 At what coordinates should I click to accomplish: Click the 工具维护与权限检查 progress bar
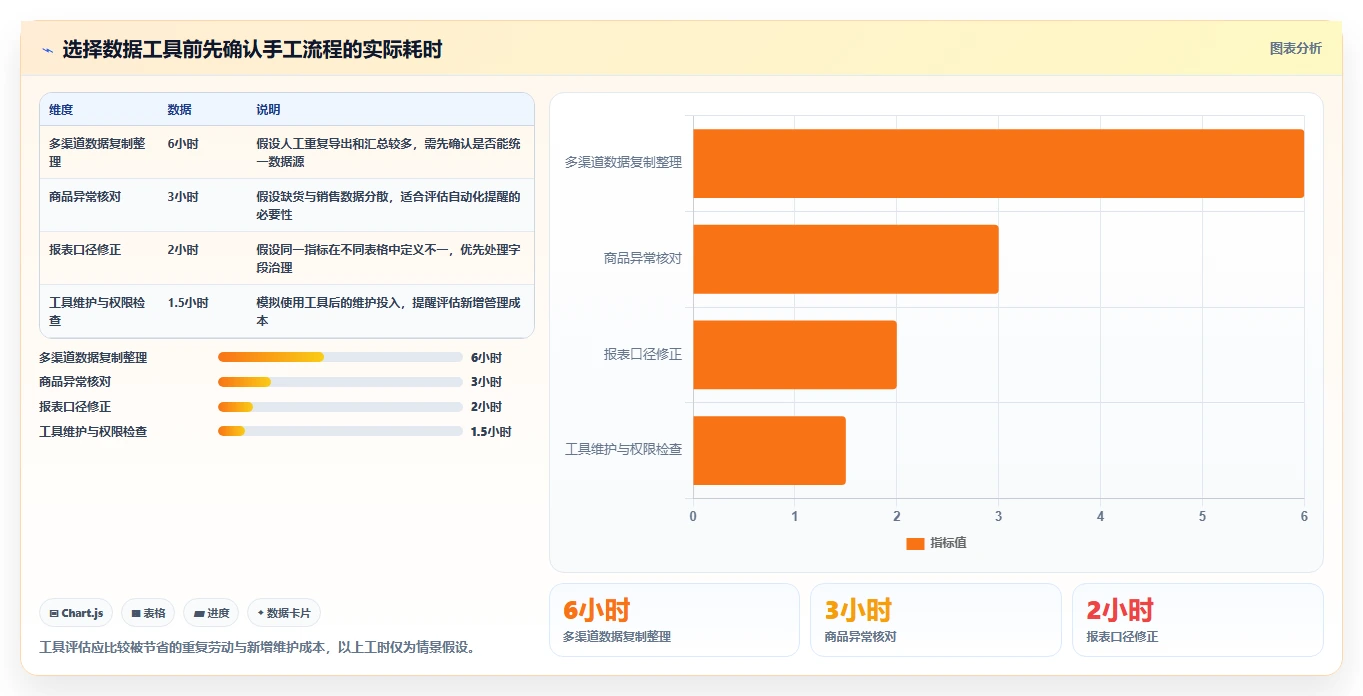(x=340, y=431)
